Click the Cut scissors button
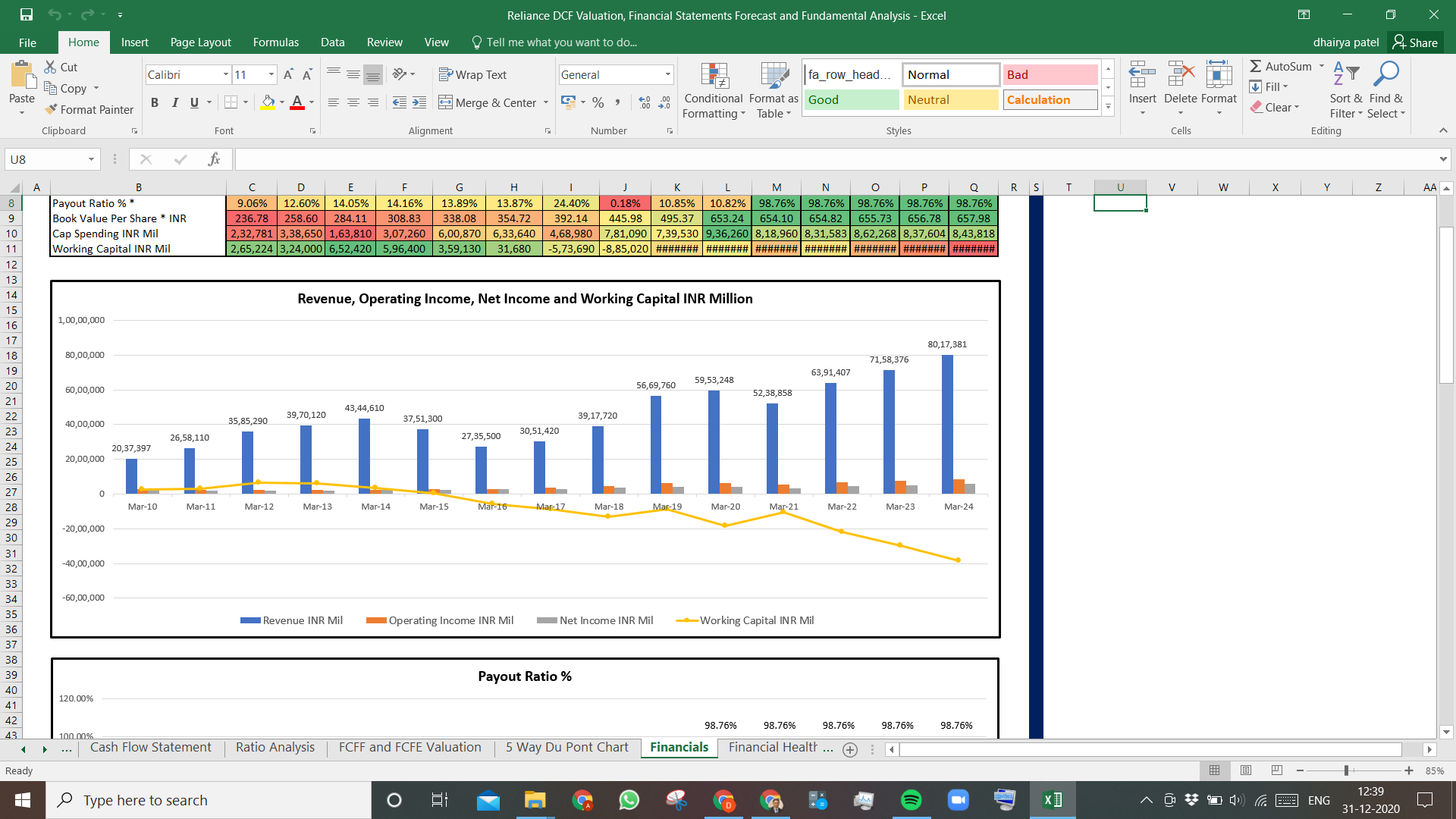 tap(61, 67)
